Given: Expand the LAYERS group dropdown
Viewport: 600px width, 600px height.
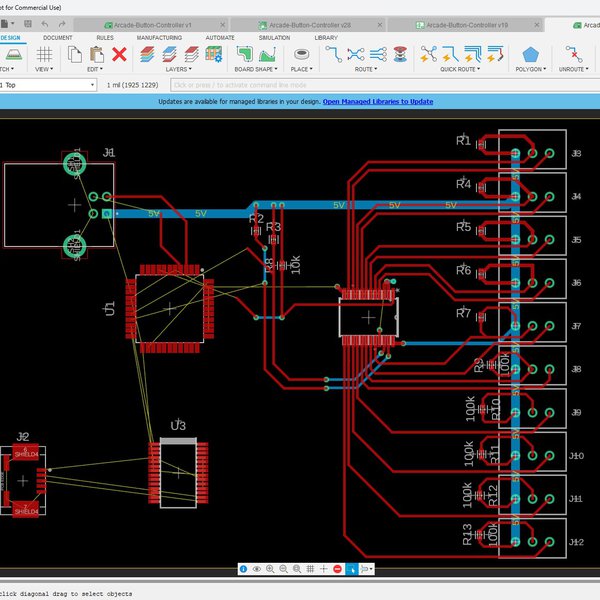Looking at the screenshot, I should pyautogui.click(x=179, y=69).
